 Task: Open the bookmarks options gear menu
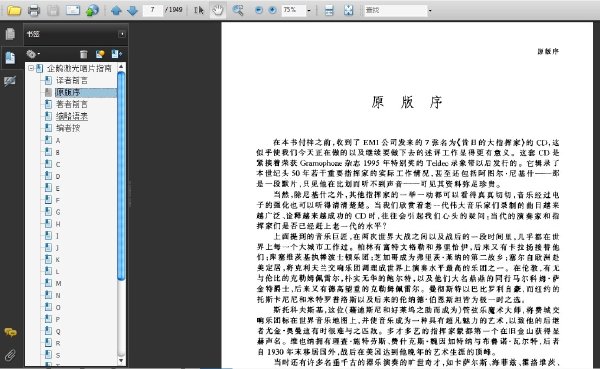coord(33,54)
